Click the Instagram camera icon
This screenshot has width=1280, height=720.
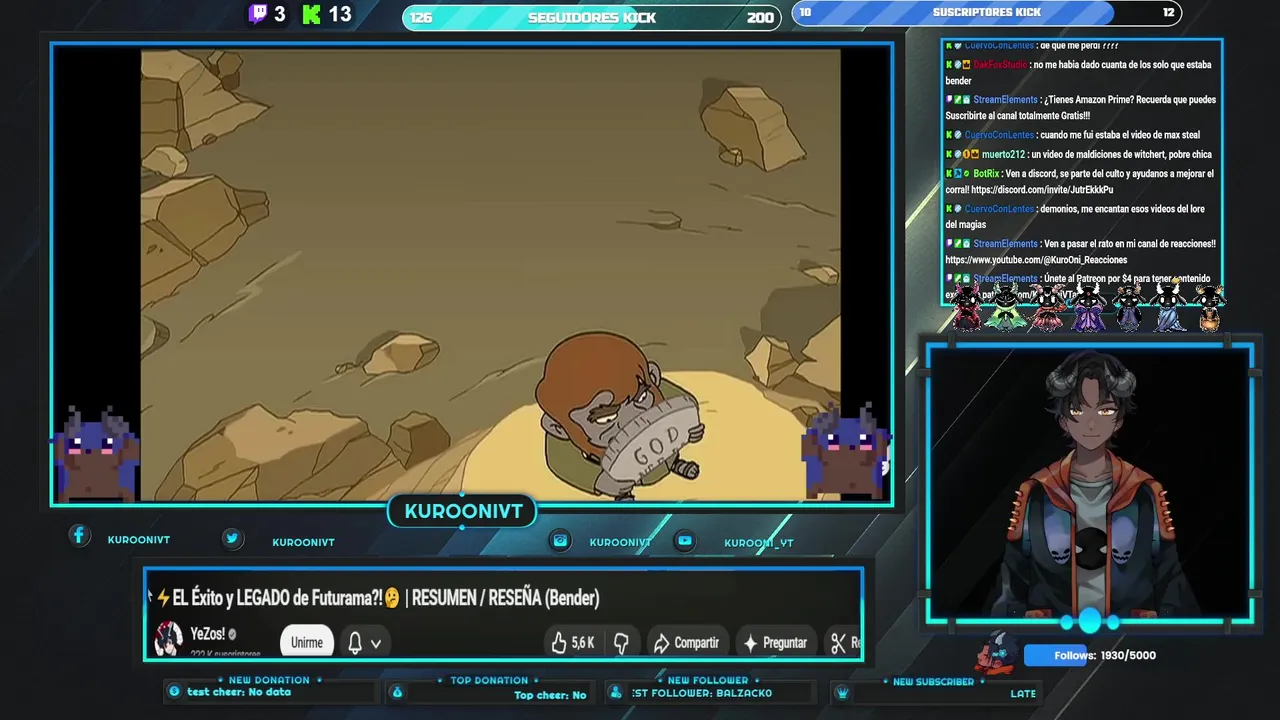click(561, 540)
